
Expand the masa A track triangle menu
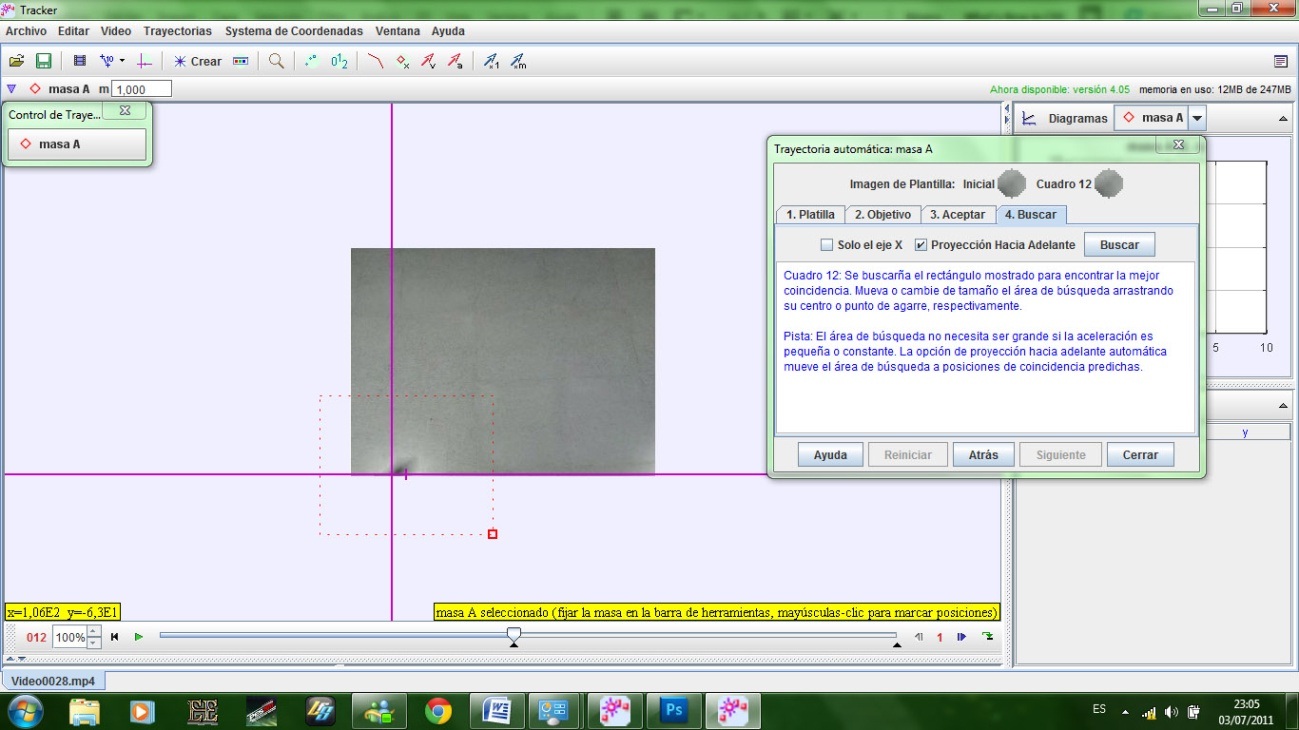tap(11, 88)
